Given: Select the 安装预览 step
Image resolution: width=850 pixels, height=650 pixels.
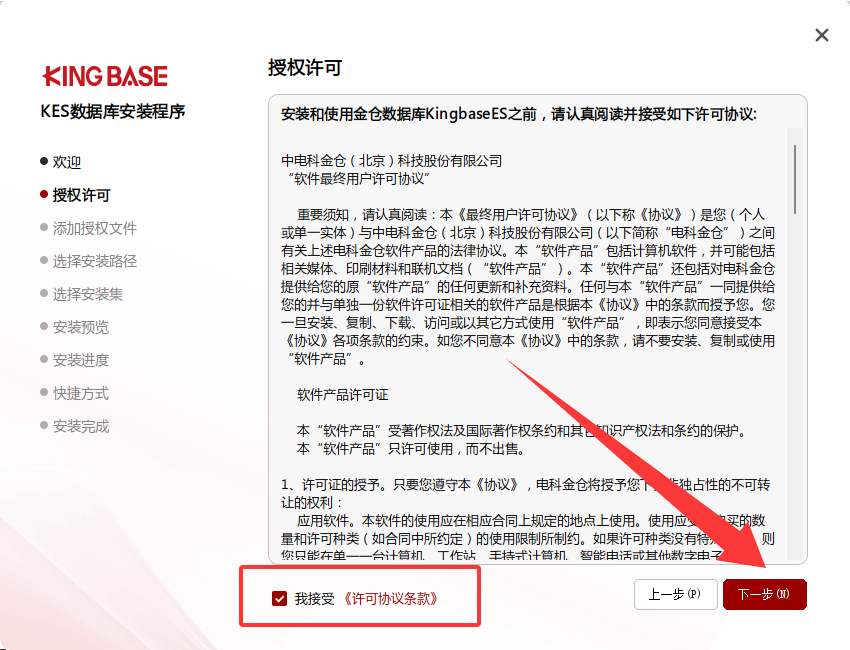Looking at the screenshot, I should pos(75,327).
